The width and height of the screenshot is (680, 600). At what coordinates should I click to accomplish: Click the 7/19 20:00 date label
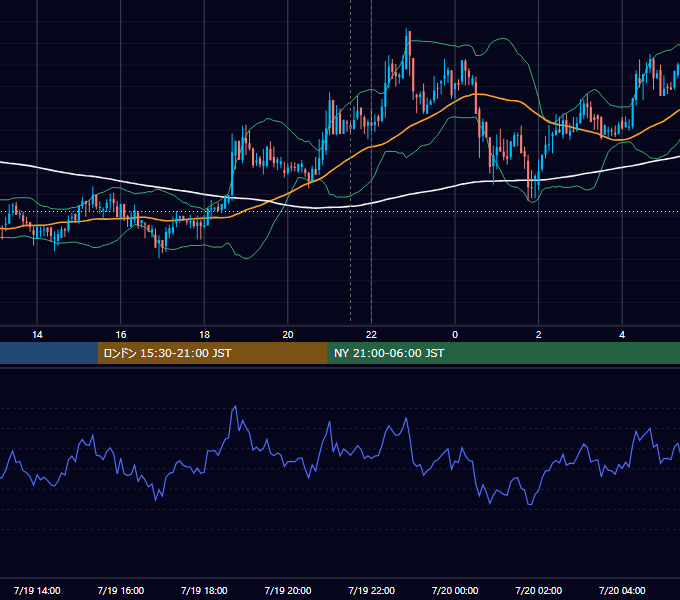coord(288,590)
